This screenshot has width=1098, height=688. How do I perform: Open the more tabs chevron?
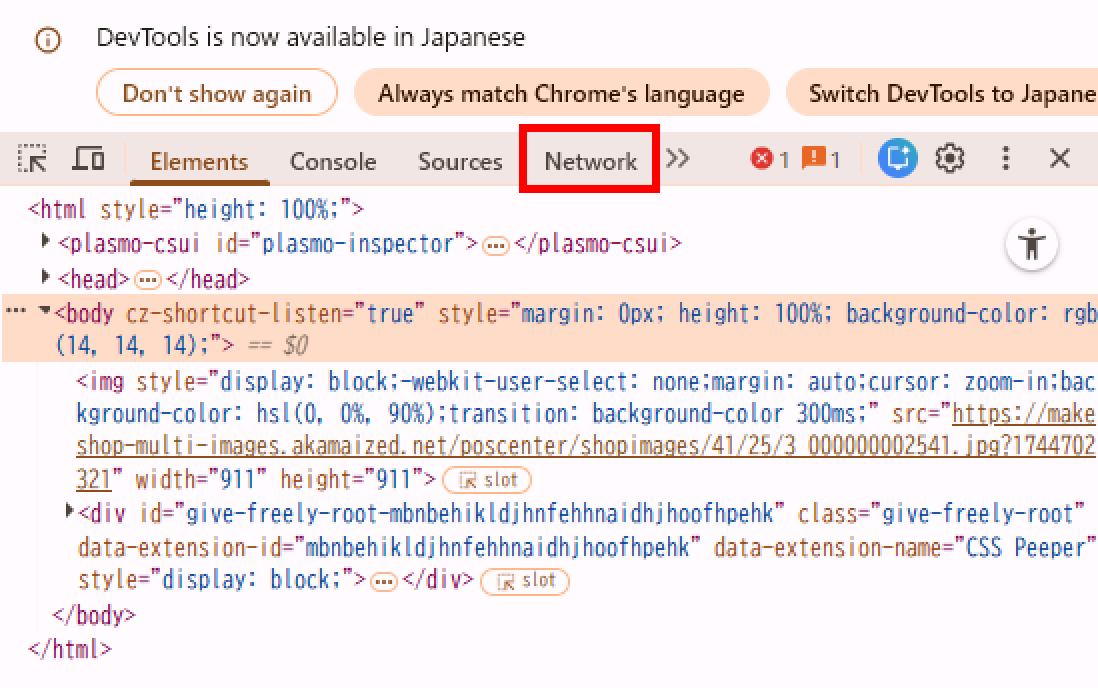click(678, 159)
